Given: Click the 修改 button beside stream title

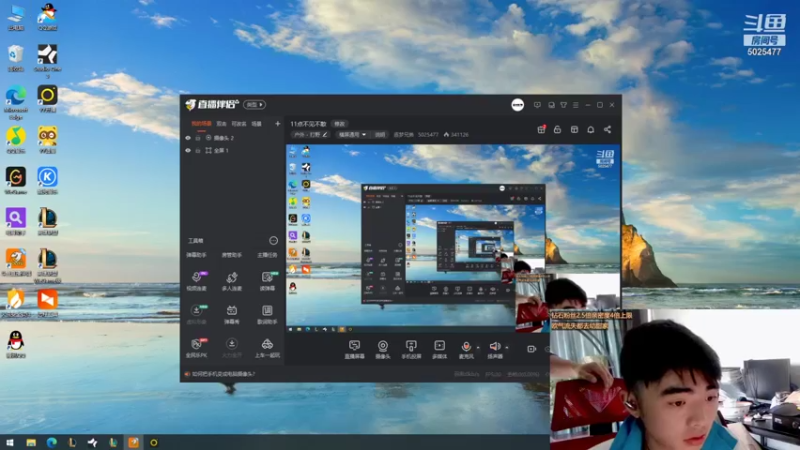Looking at the screenshot, I should click(339, 124).
